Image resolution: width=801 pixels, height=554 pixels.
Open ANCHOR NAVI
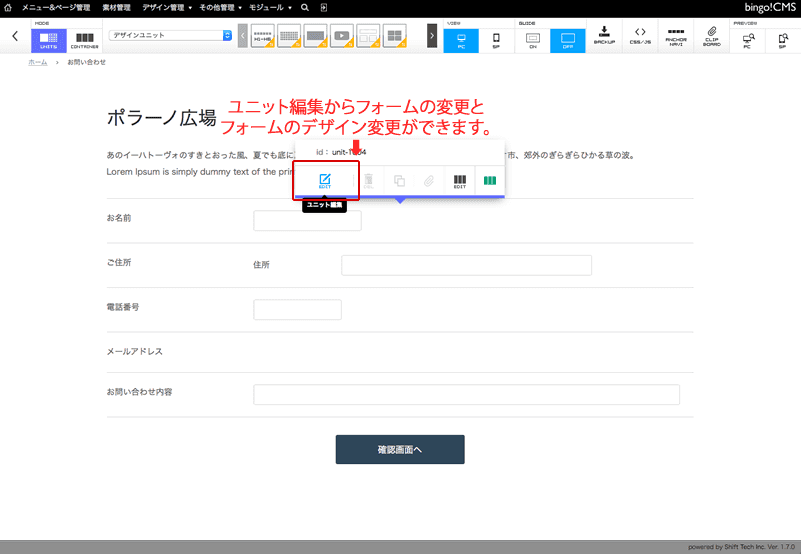676,35
